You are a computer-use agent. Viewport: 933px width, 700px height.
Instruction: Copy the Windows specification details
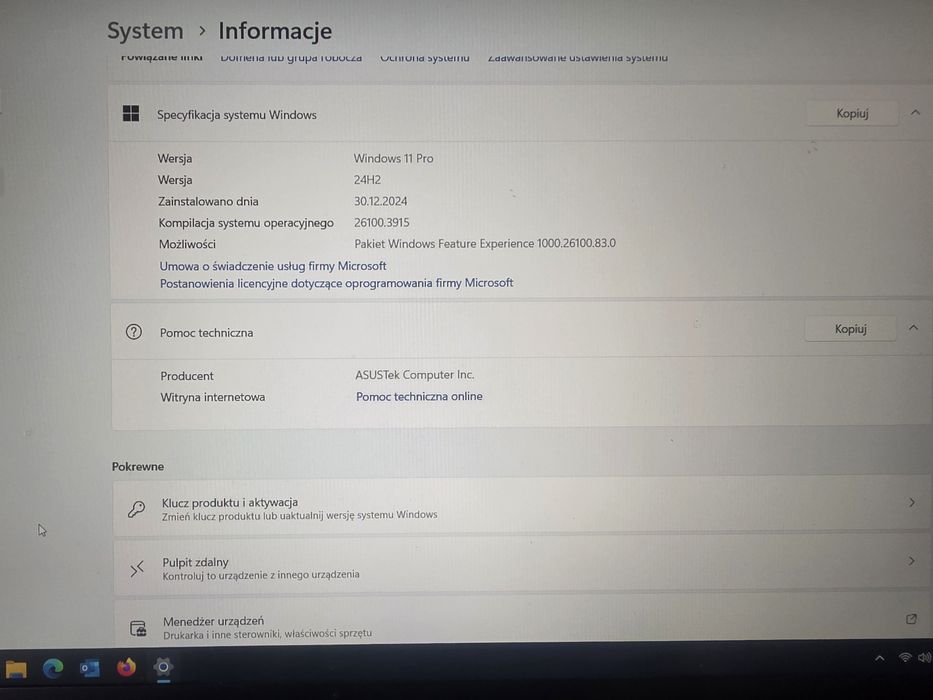tap(851, 113)
